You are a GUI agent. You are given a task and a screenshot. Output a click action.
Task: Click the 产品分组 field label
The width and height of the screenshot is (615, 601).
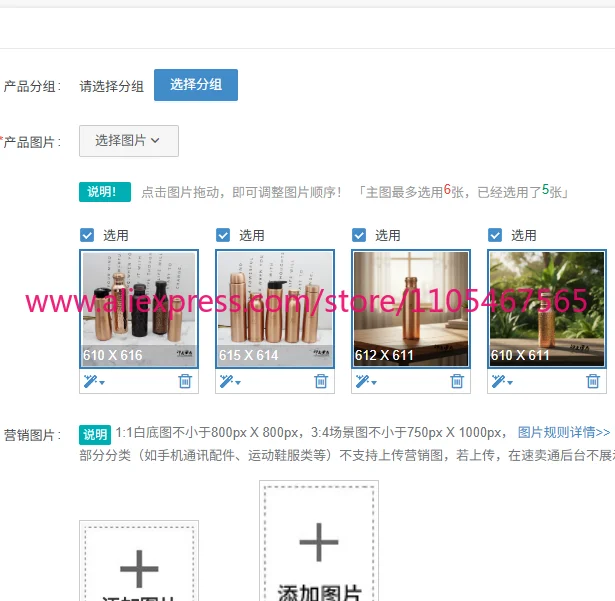pos(33,86)
